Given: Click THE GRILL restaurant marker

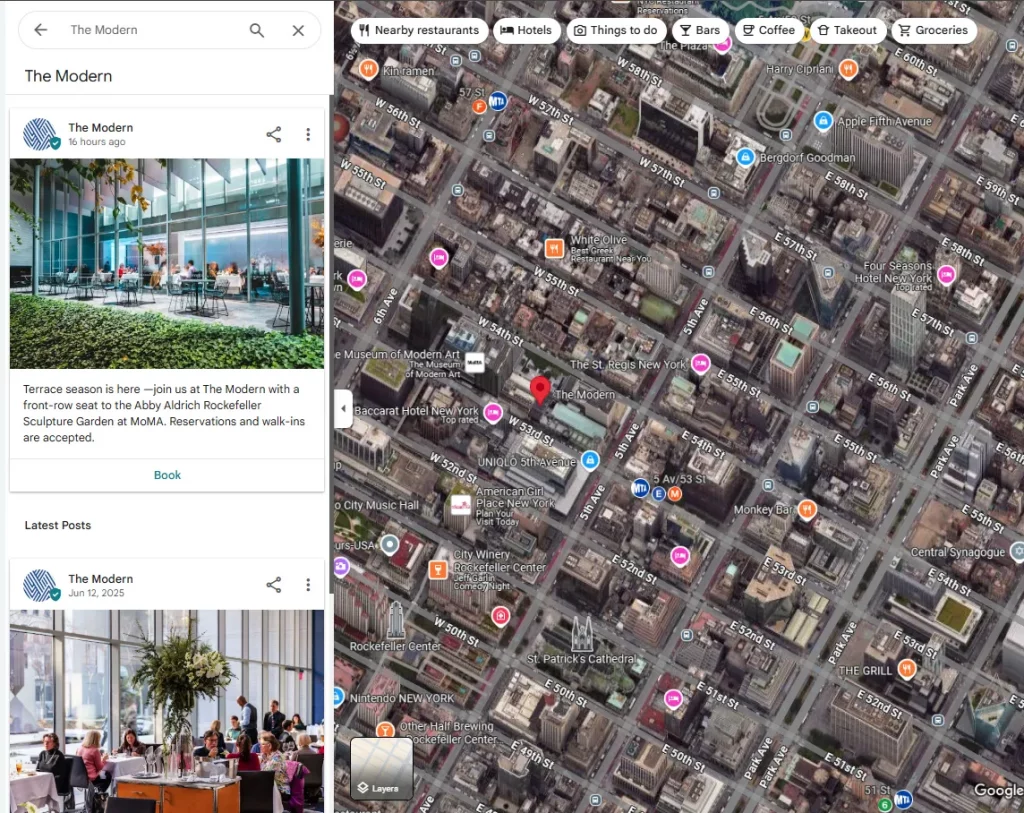Looking at the screenshot, I should pos(906,669).
